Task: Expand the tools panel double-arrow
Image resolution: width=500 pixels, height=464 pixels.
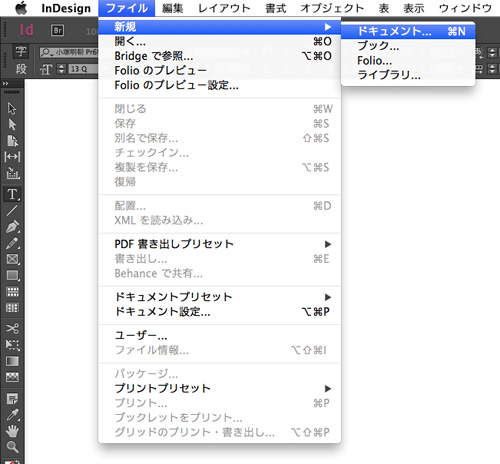Action: [5, 83]
